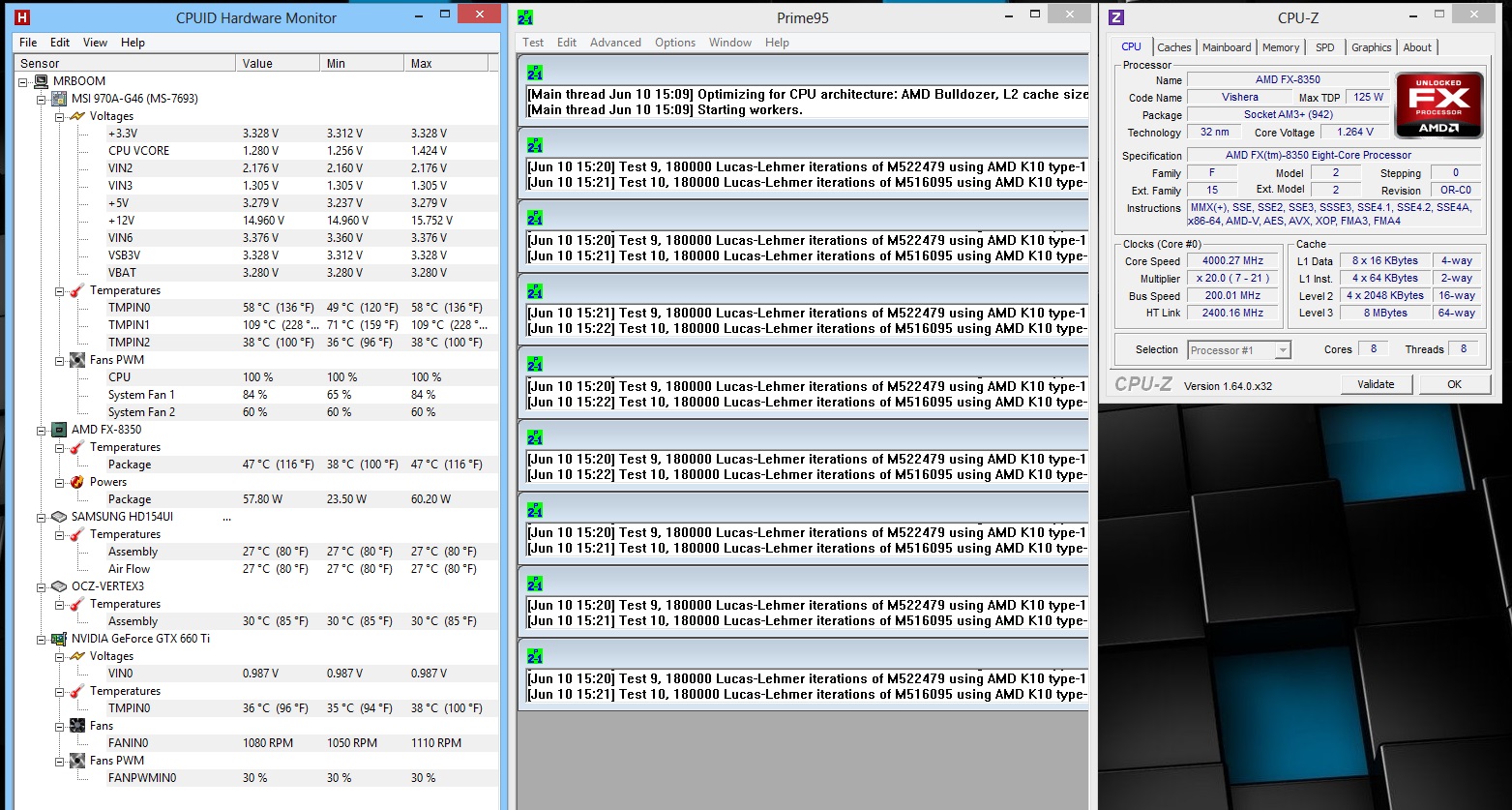Click the Validate button in CPU-Z
The height and width of the screenshot is (810, 1512).
[1376, 384]
